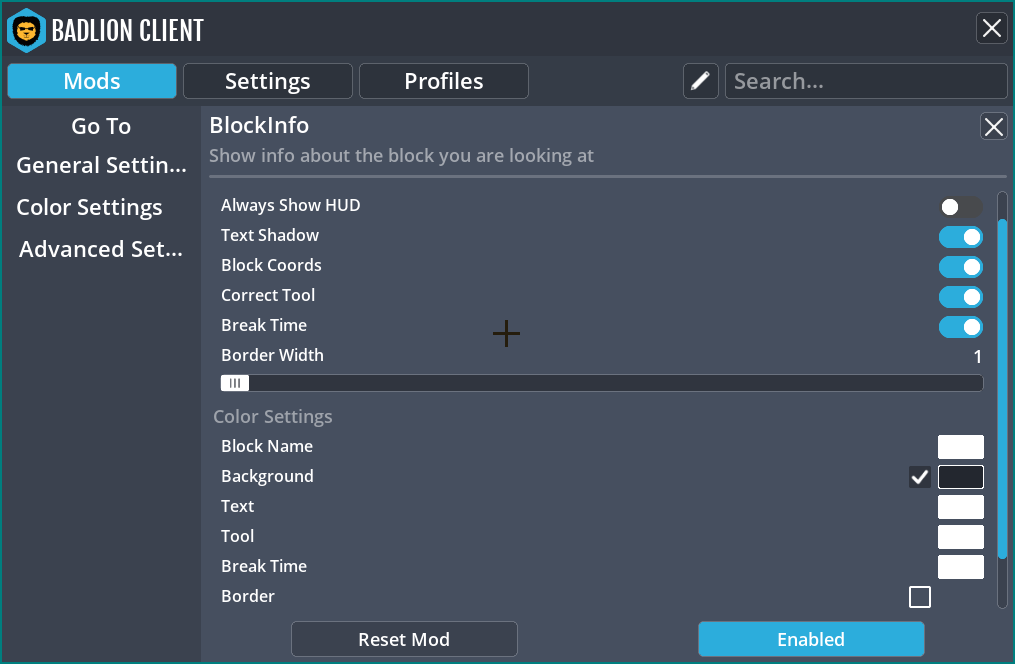
Task: Turn off Text Shadow toggle
Action: tap(961, 237)
